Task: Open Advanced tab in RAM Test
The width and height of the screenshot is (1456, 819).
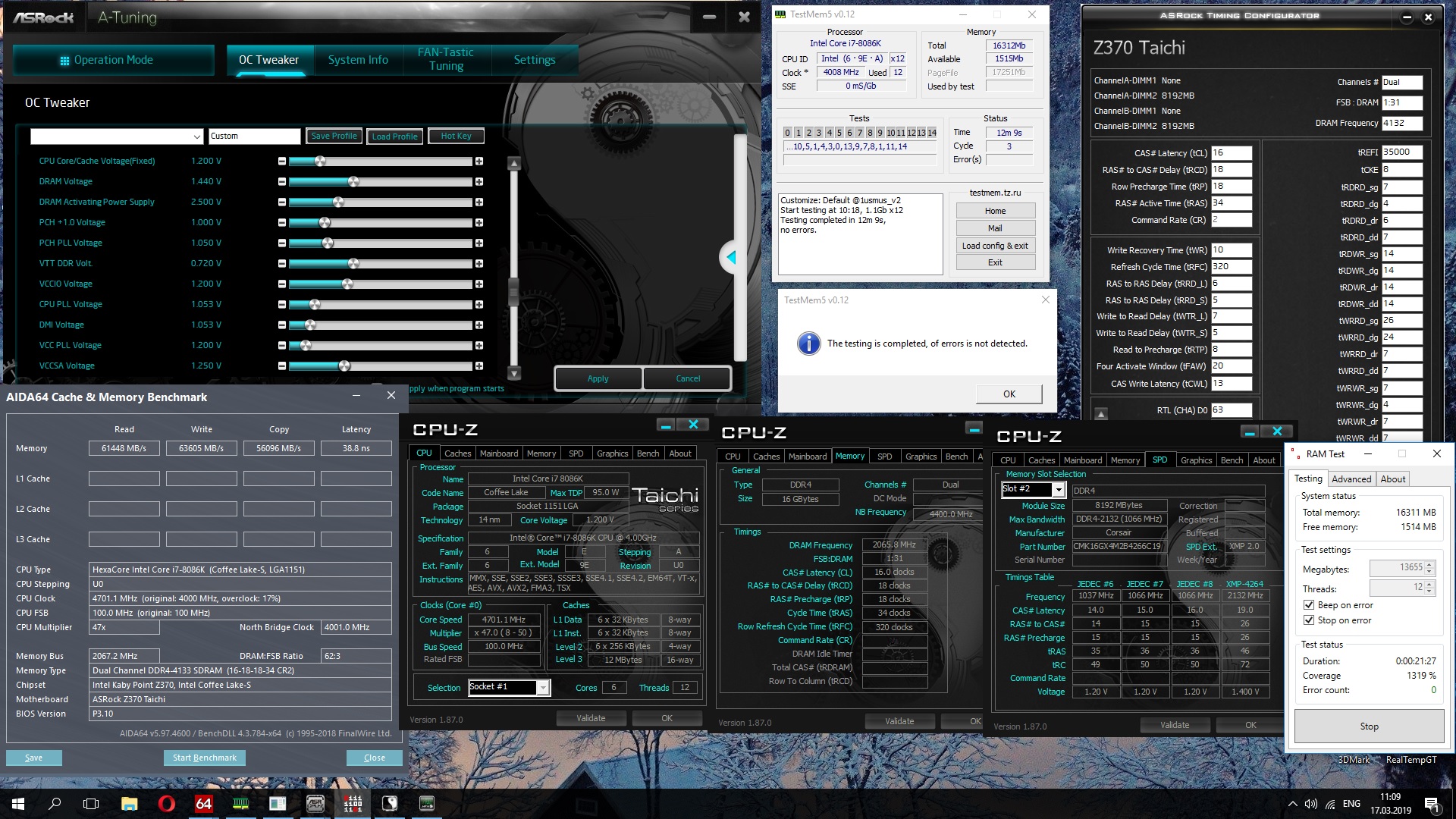Action: tap(1351, 479)
